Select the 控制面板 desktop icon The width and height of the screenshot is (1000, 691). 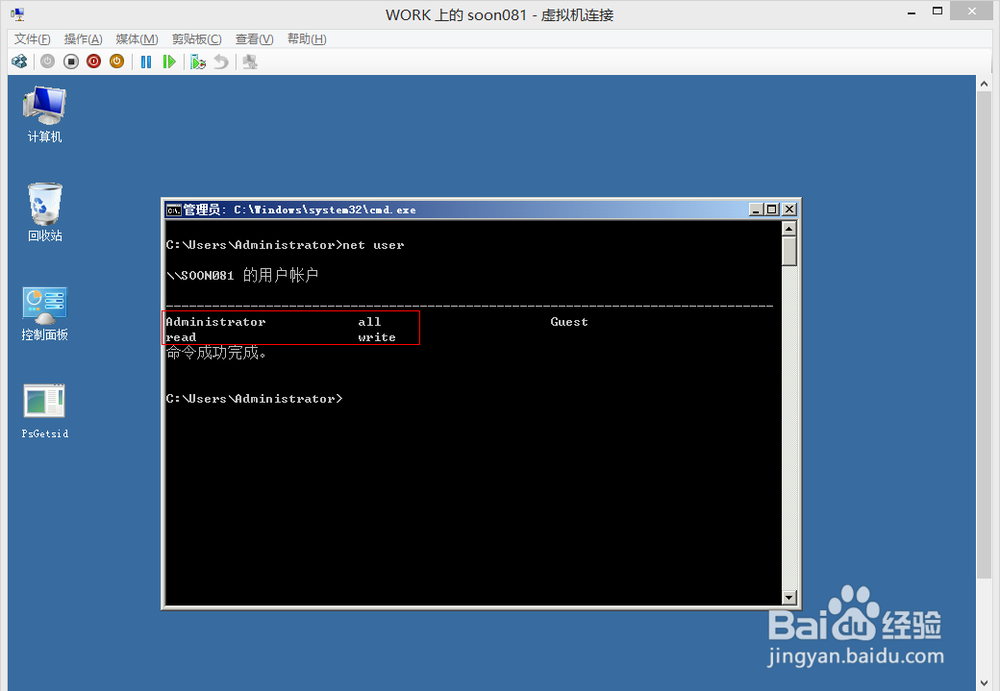45,313
